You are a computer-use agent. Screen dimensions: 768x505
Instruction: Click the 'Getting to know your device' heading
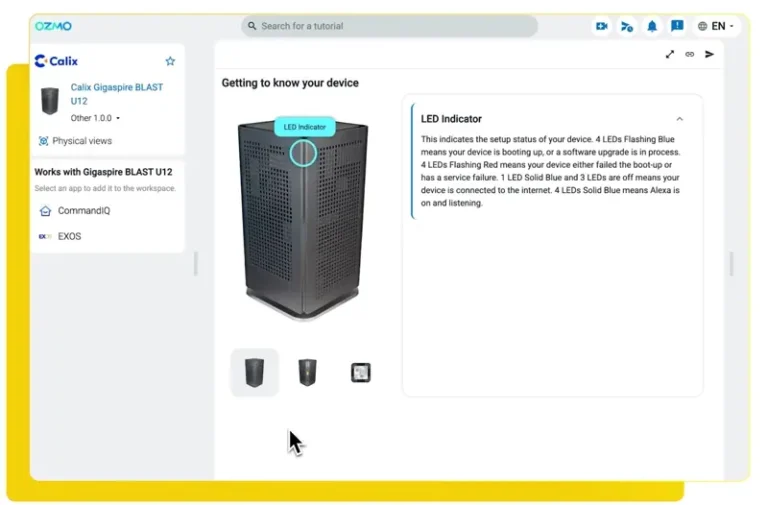pos(290,83)
